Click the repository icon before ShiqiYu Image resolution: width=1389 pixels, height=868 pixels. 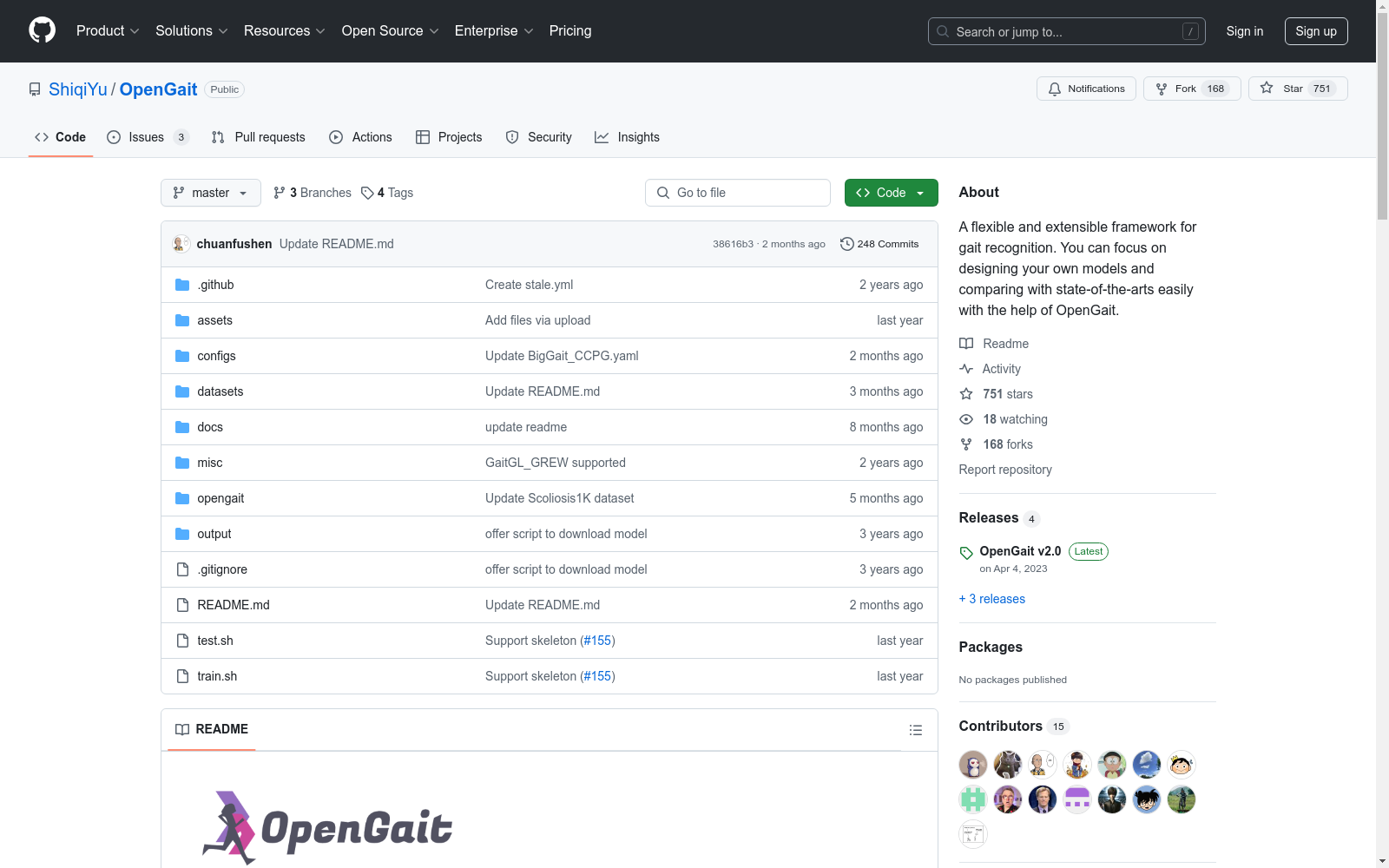point(35,89)
